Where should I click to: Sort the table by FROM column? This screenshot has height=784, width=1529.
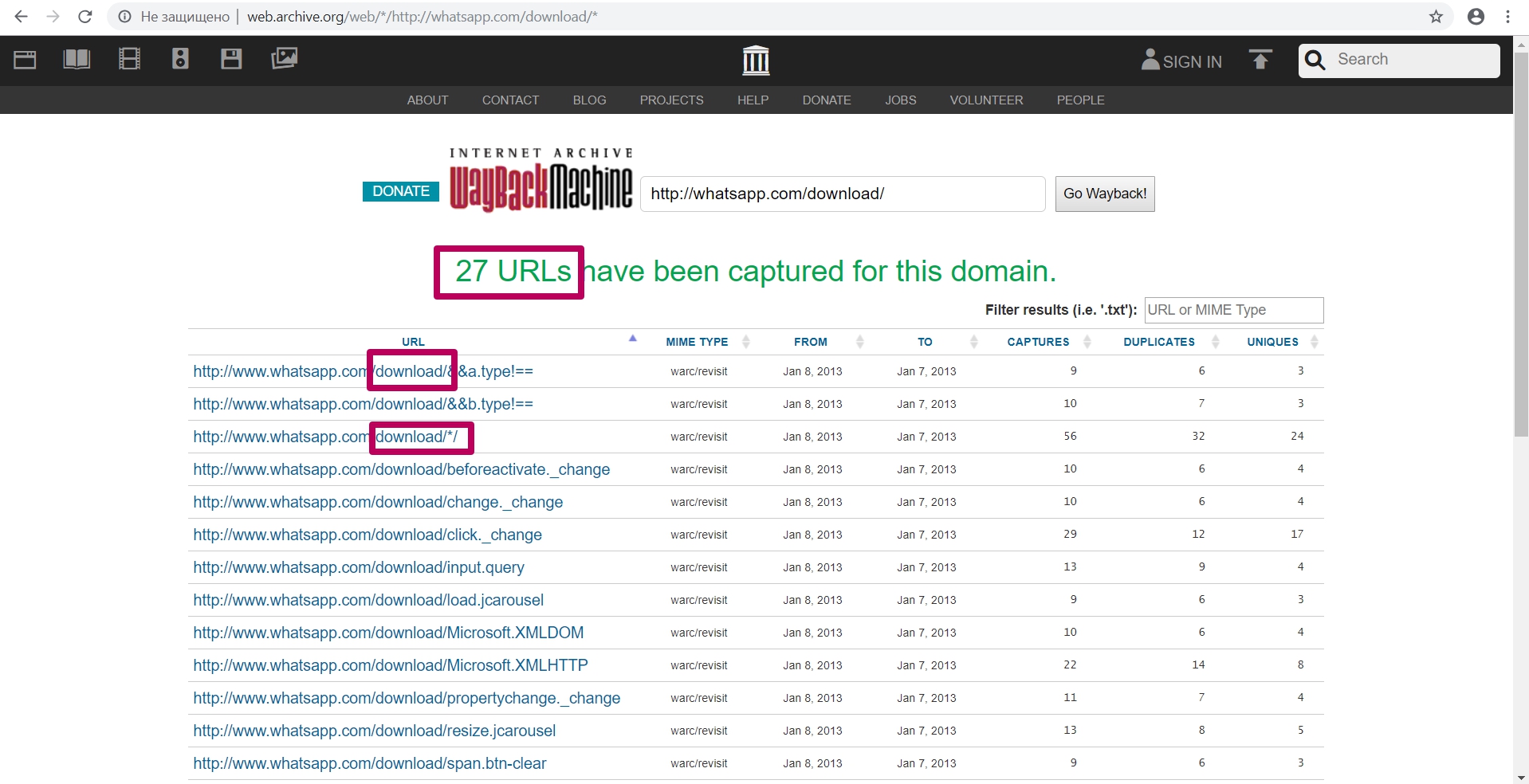tap(811, 342)
